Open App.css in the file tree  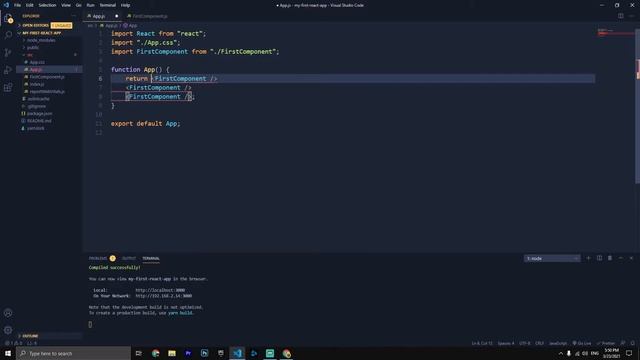(37, 62)
